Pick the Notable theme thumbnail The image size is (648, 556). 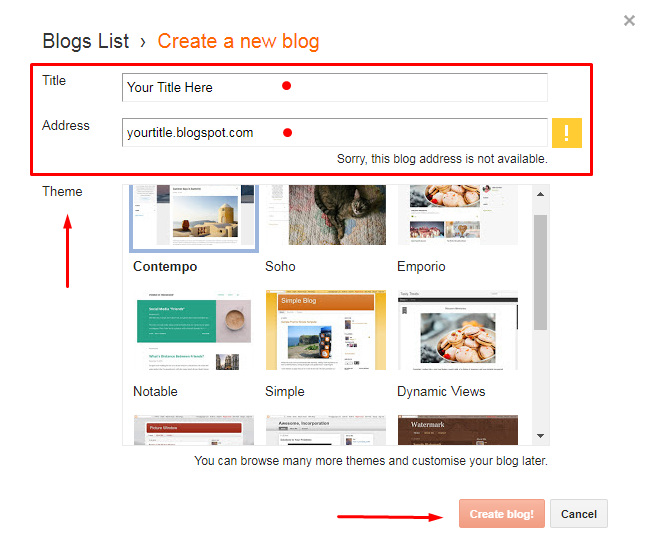(x=194, y=330)
